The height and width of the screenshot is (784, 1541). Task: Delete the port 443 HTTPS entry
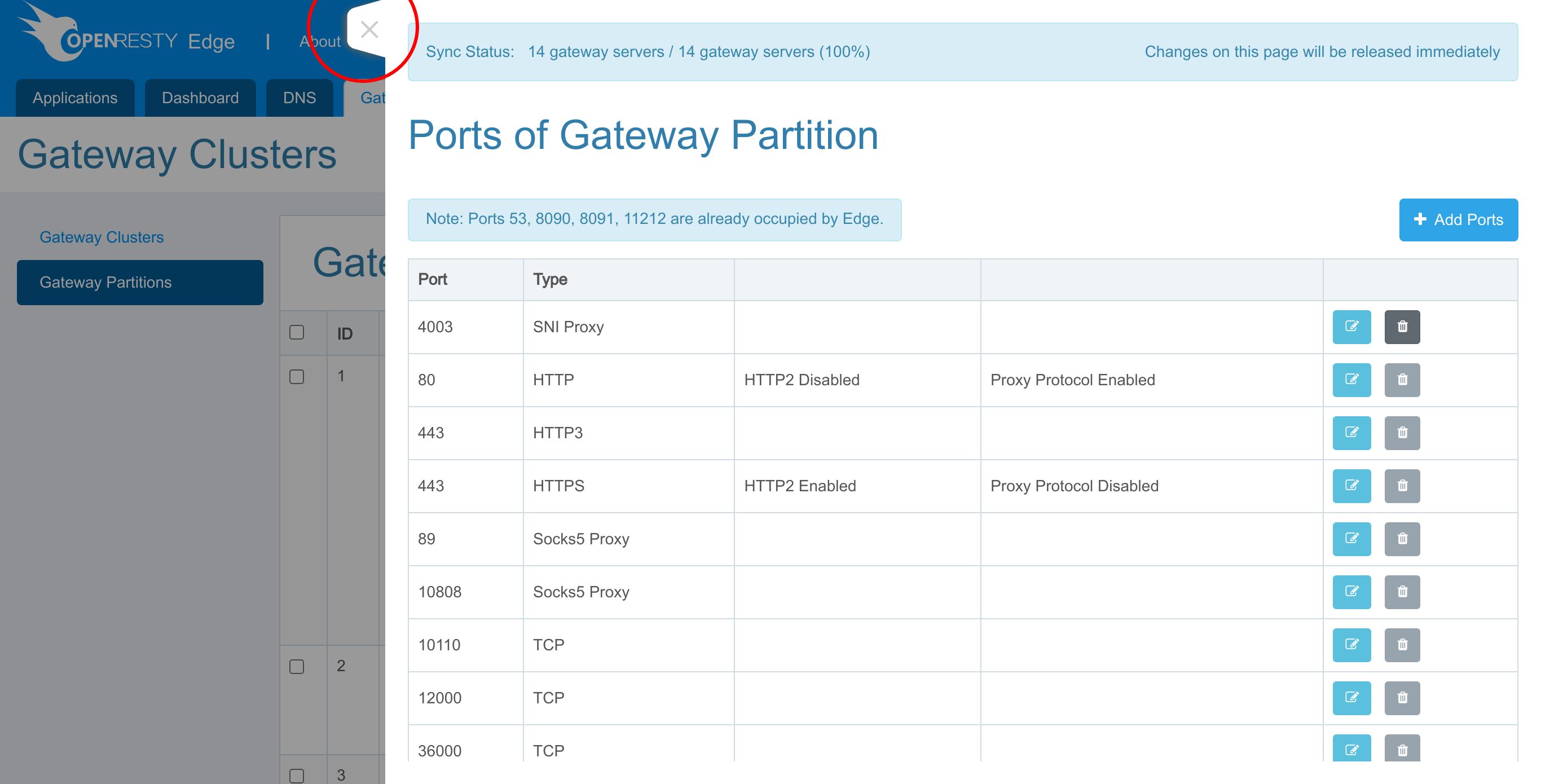pos(1402,486)
